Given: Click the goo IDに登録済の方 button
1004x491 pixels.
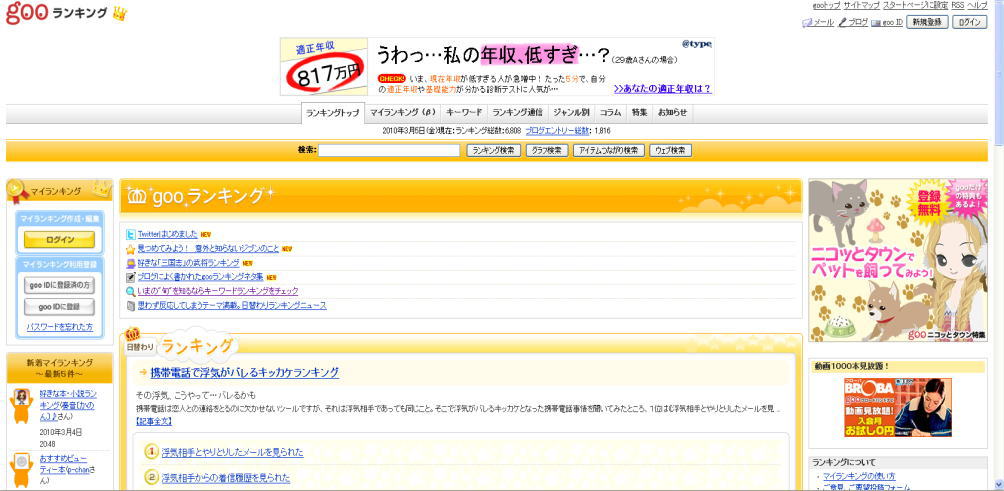Looking at the screenshot, I should (x=60, y=284).
